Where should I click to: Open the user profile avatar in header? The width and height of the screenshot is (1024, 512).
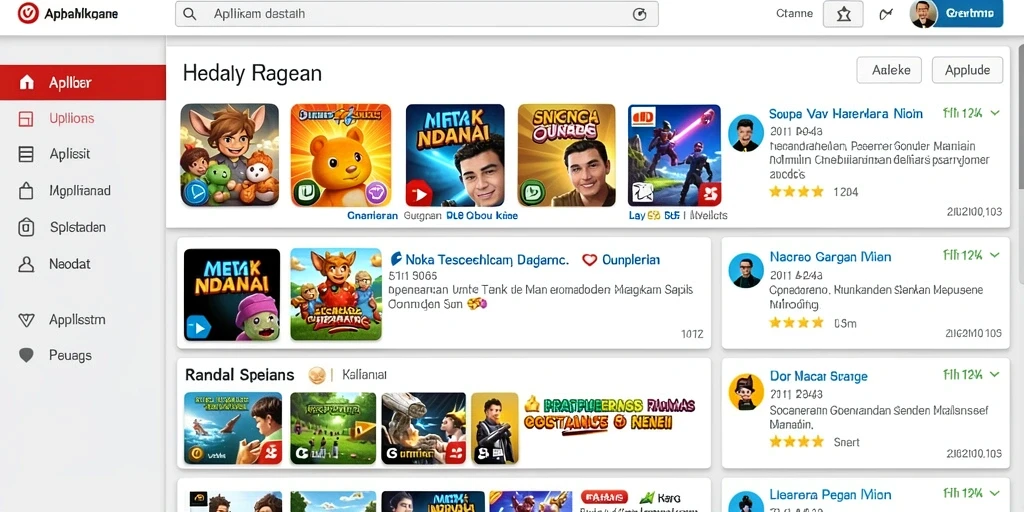(923, 14)
